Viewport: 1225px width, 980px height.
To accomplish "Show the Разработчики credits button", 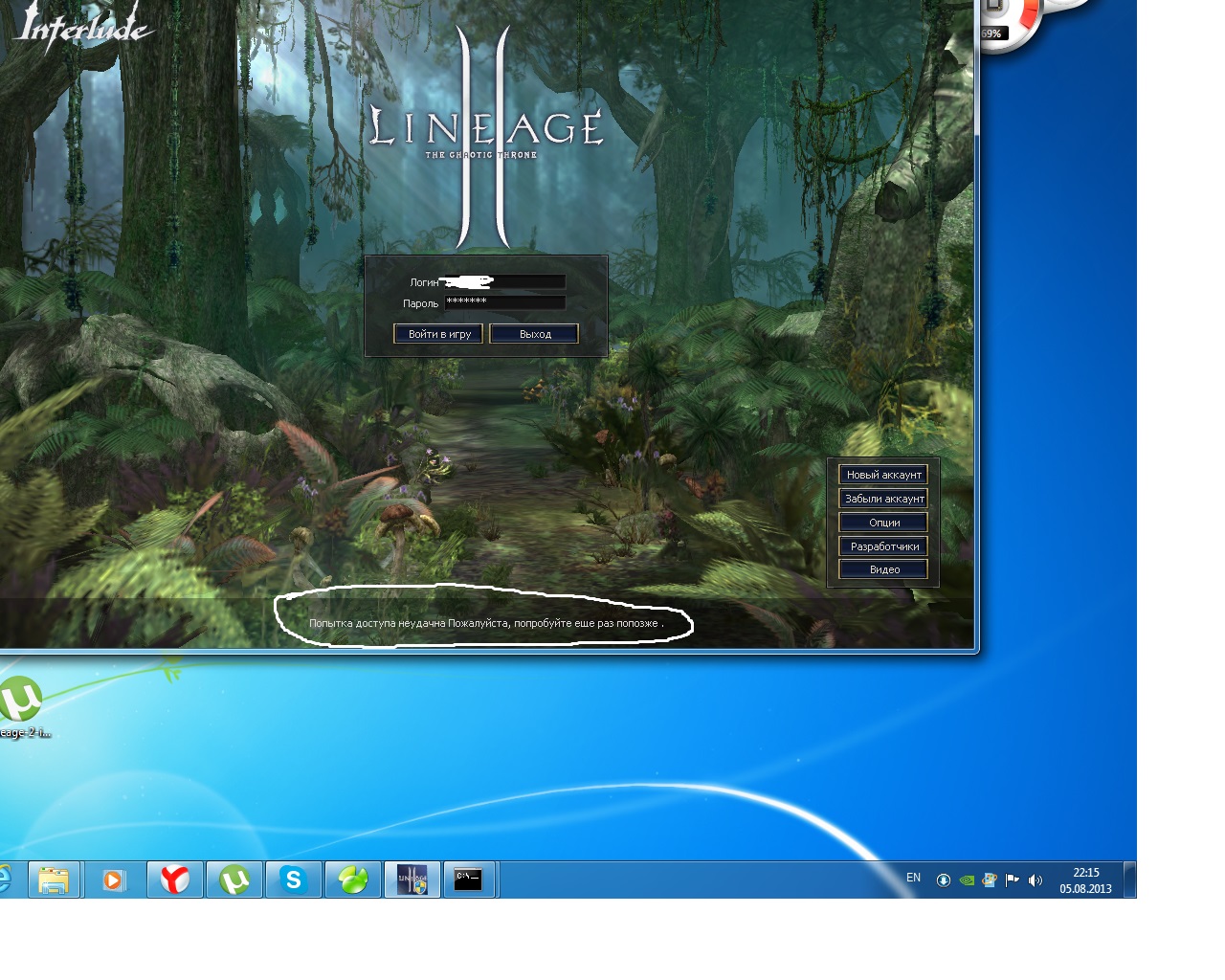I will (x=883, y=546).
